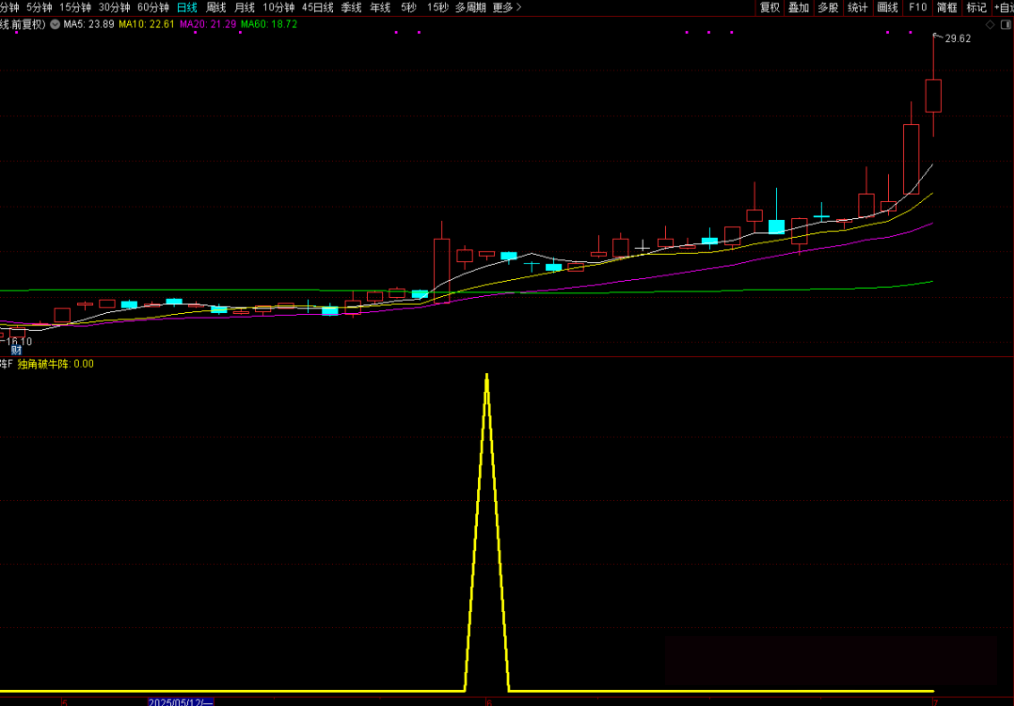
Task: Expand the 更多 periods chevron
Action: [x=518, y=7]
